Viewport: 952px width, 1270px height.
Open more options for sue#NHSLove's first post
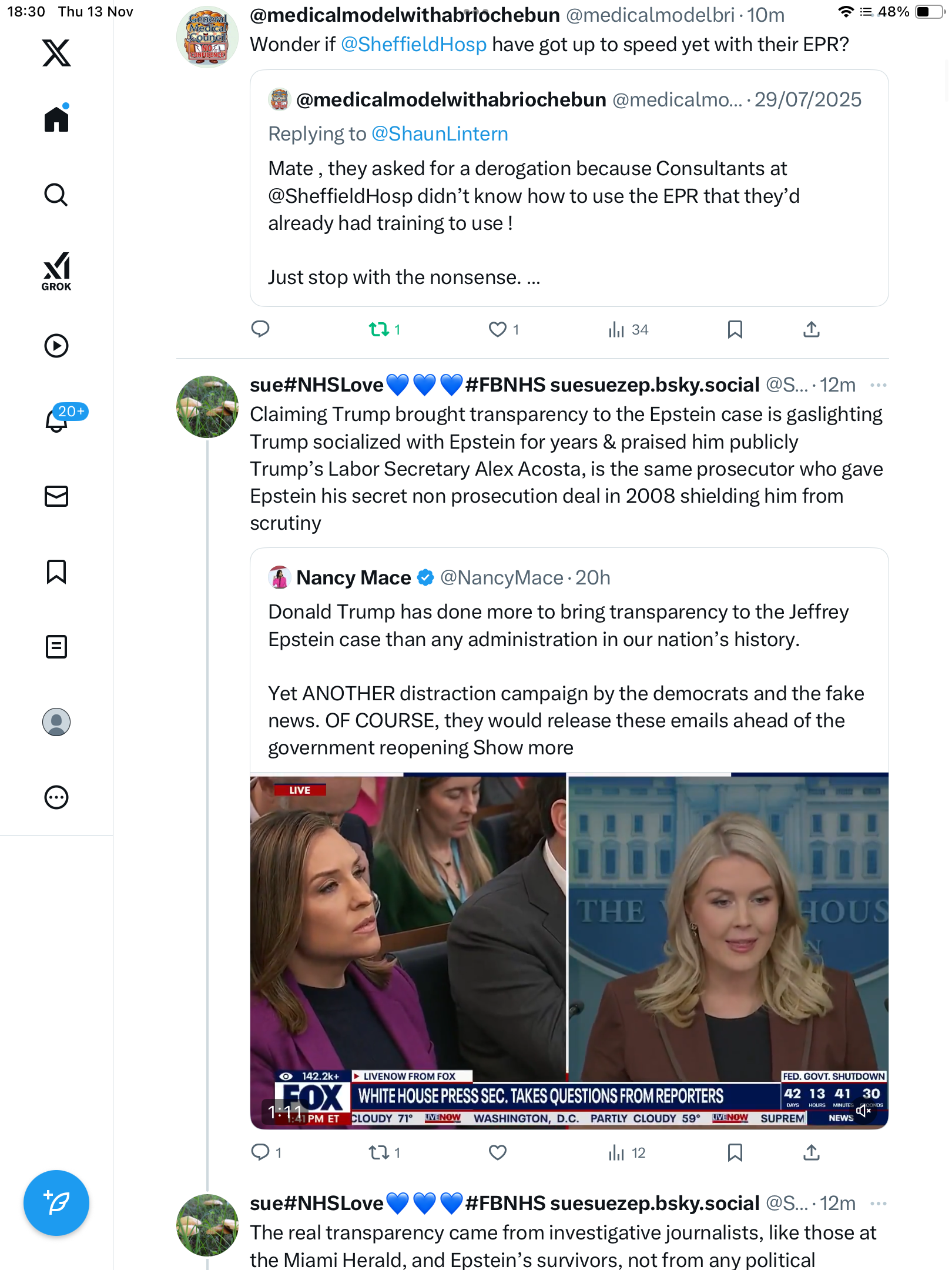(x=878, y=385)
